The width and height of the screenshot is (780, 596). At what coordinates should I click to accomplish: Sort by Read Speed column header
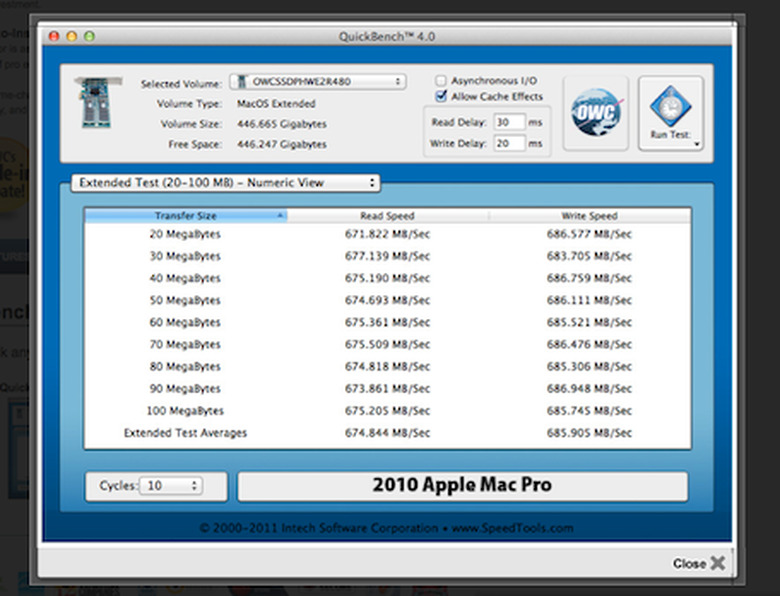pos(387,215)
